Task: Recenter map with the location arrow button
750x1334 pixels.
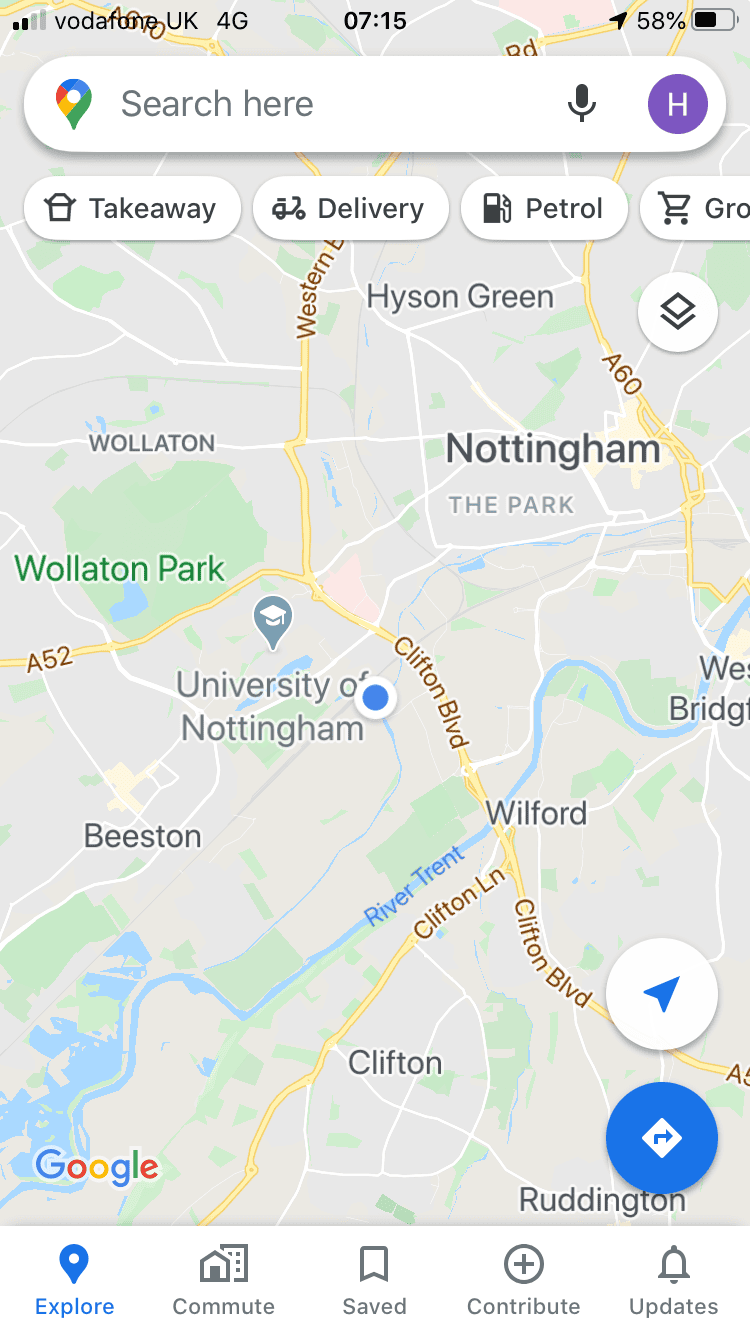Action: click(662, 994)
